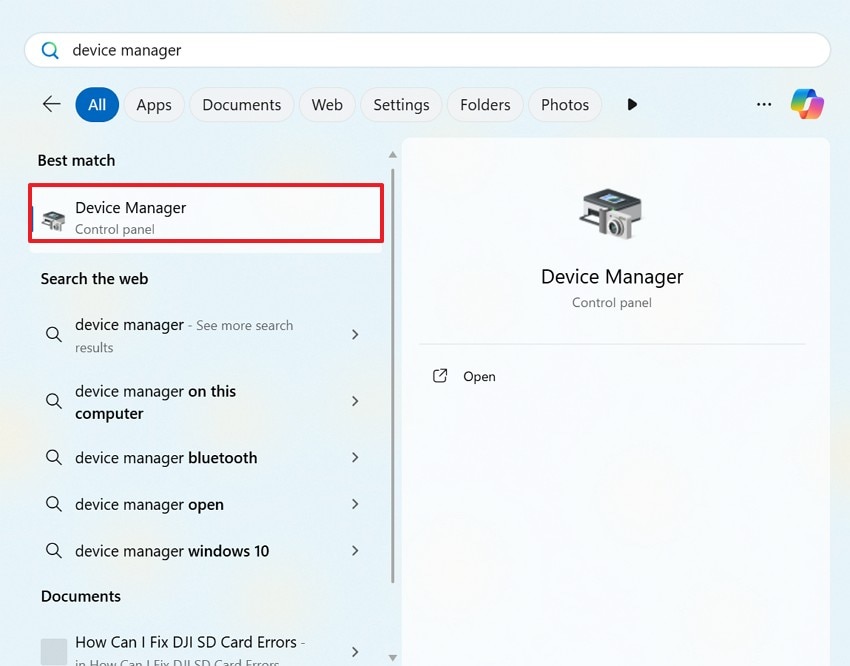Image resolution: width=850 pixels, height=666 pixels.
Task: Switch to the Settings filter tab
Action: [x=401, y=104]
